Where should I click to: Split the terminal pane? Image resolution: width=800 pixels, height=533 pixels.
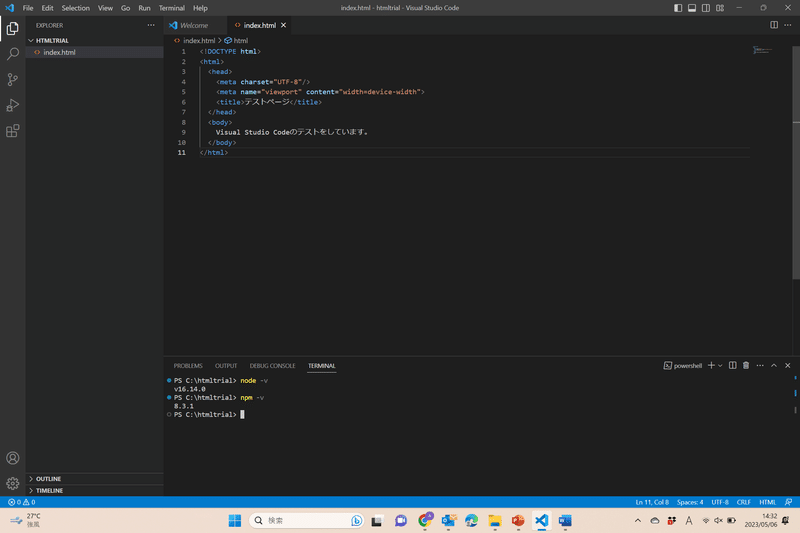tap(733, 365)
